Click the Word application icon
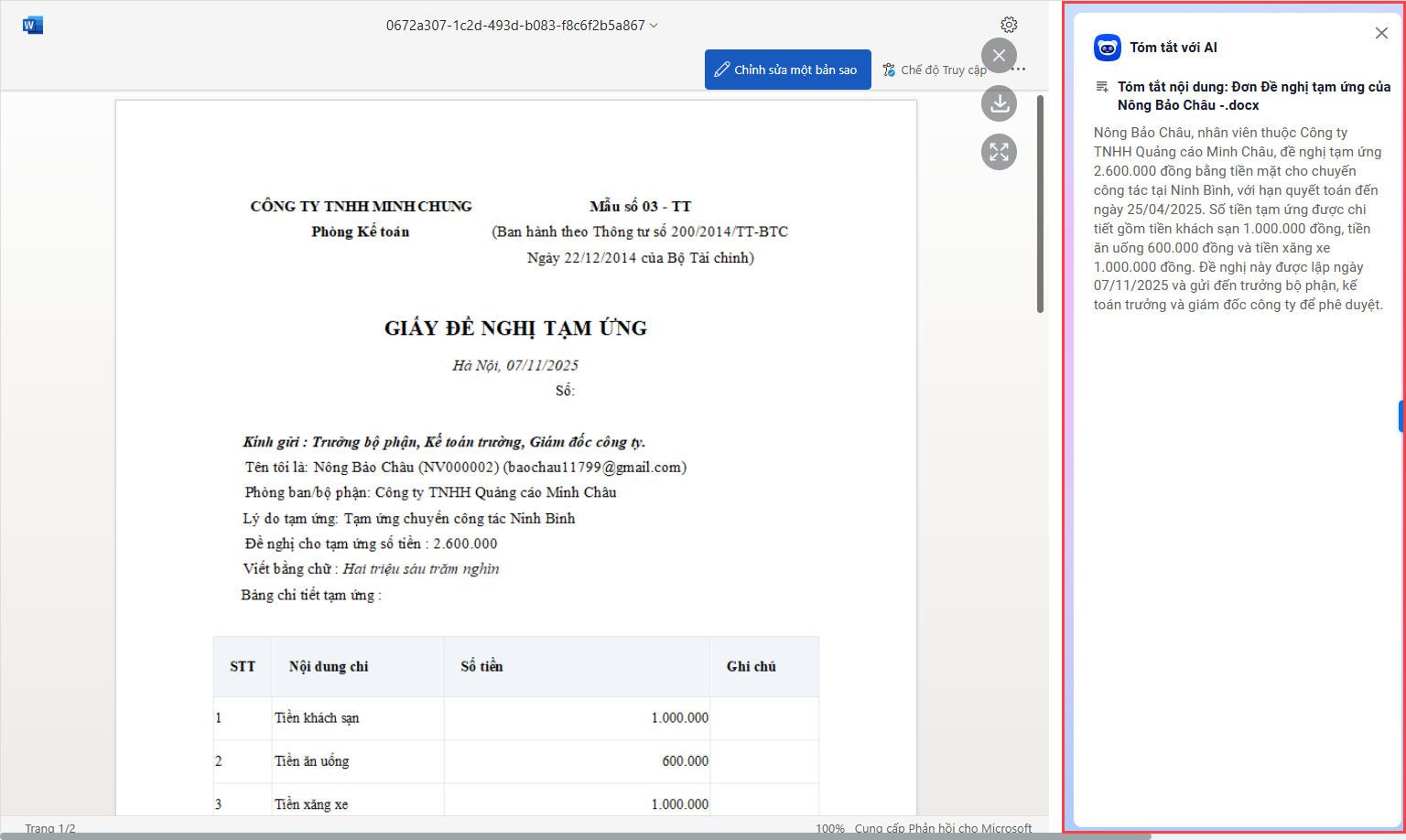This screenshot has height=840, width=1406. click(x=33, y=25)
